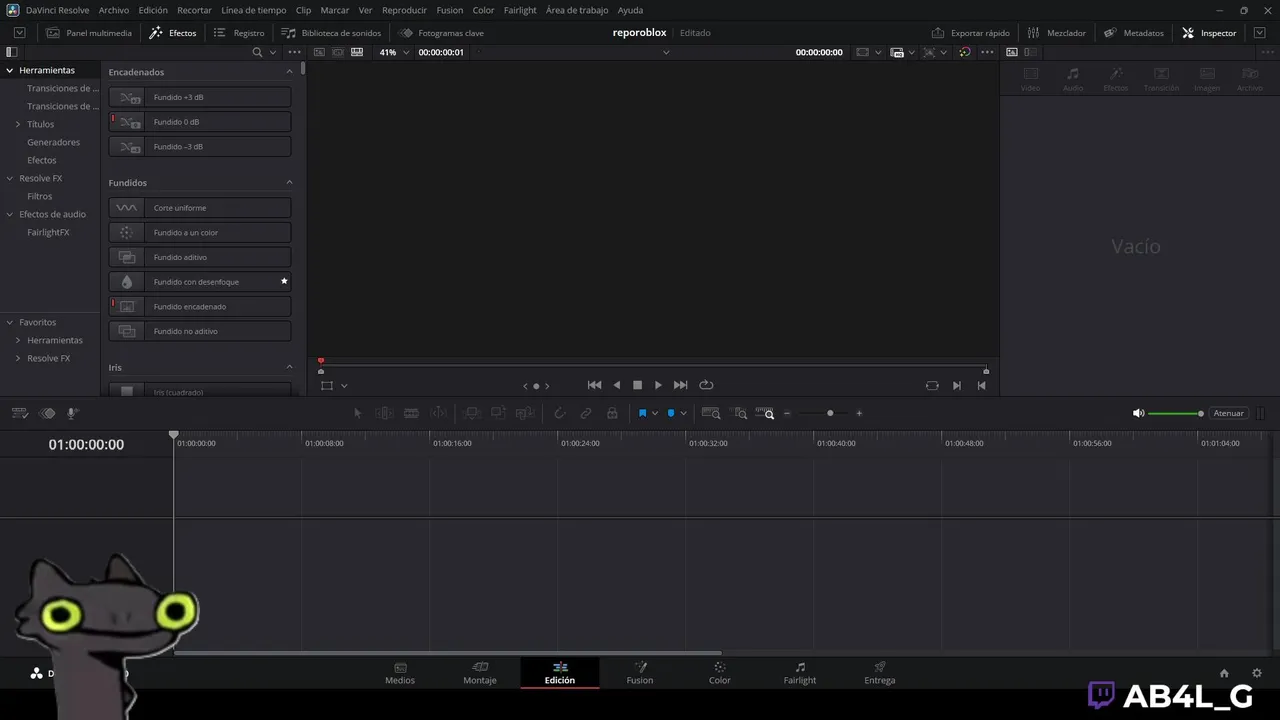Collapse the Herramientas tree group
The height and width of the screenshot is (720, 1280).
point(10,70)
